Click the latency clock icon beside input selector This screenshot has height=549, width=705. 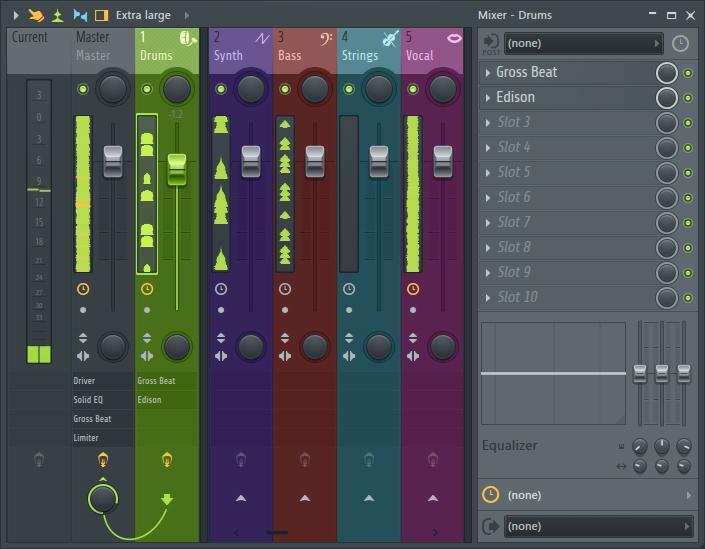click(680, 44)
